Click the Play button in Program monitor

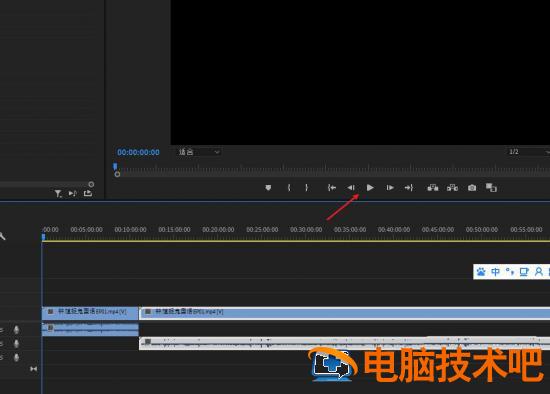click(x=370, y=188)
